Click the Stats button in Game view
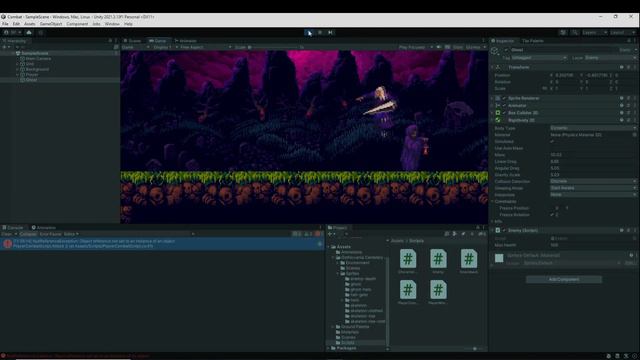640x360 pixels. click(x=458, y=47)
